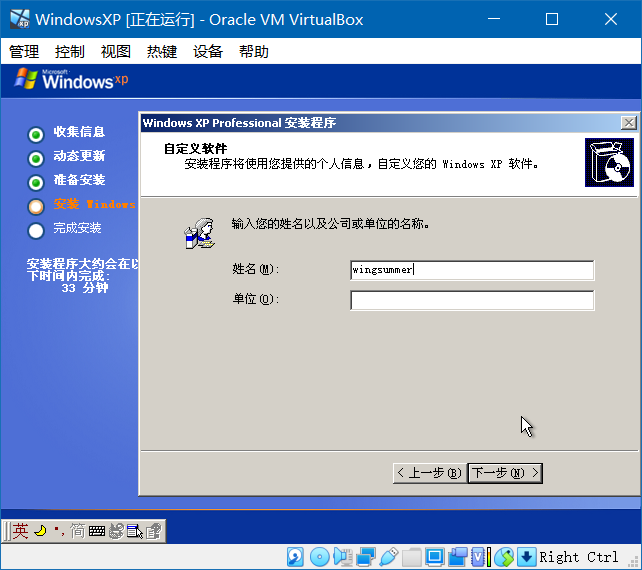Image resolution: width=642 pixels, height=570 pixels.
Task: Click the audio settings status icon
Action: (343, 557)
